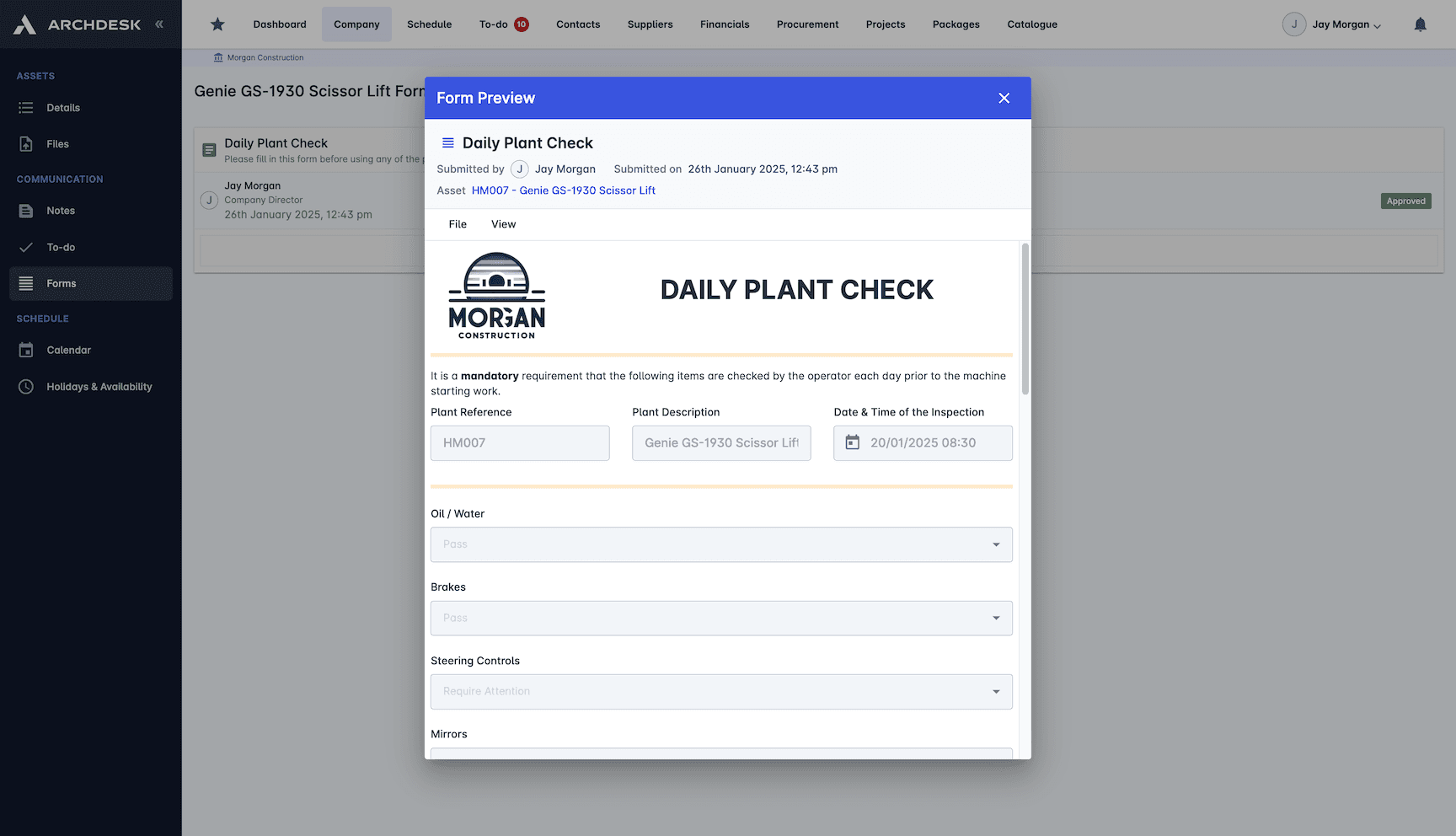The width and height of the screenshot is (1456, 836).
Task: Open the HM007 Genie Scissor Lift asset link
Action: coord(563,190)
